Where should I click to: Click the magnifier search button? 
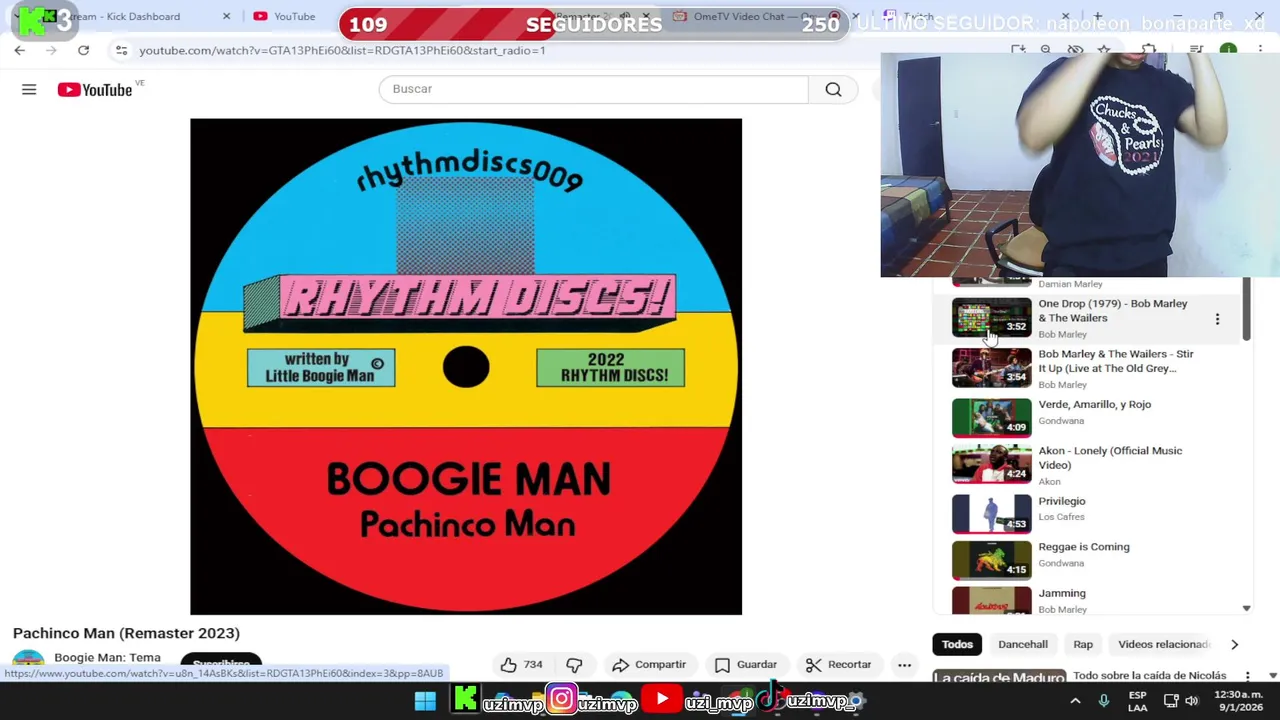click(833, 89)
